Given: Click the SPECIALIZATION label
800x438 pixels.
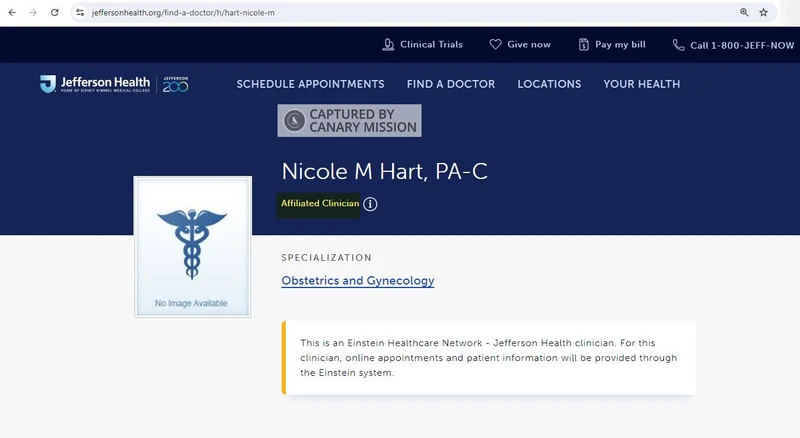Looking at the screenshot, I should (x=327, y=258).
